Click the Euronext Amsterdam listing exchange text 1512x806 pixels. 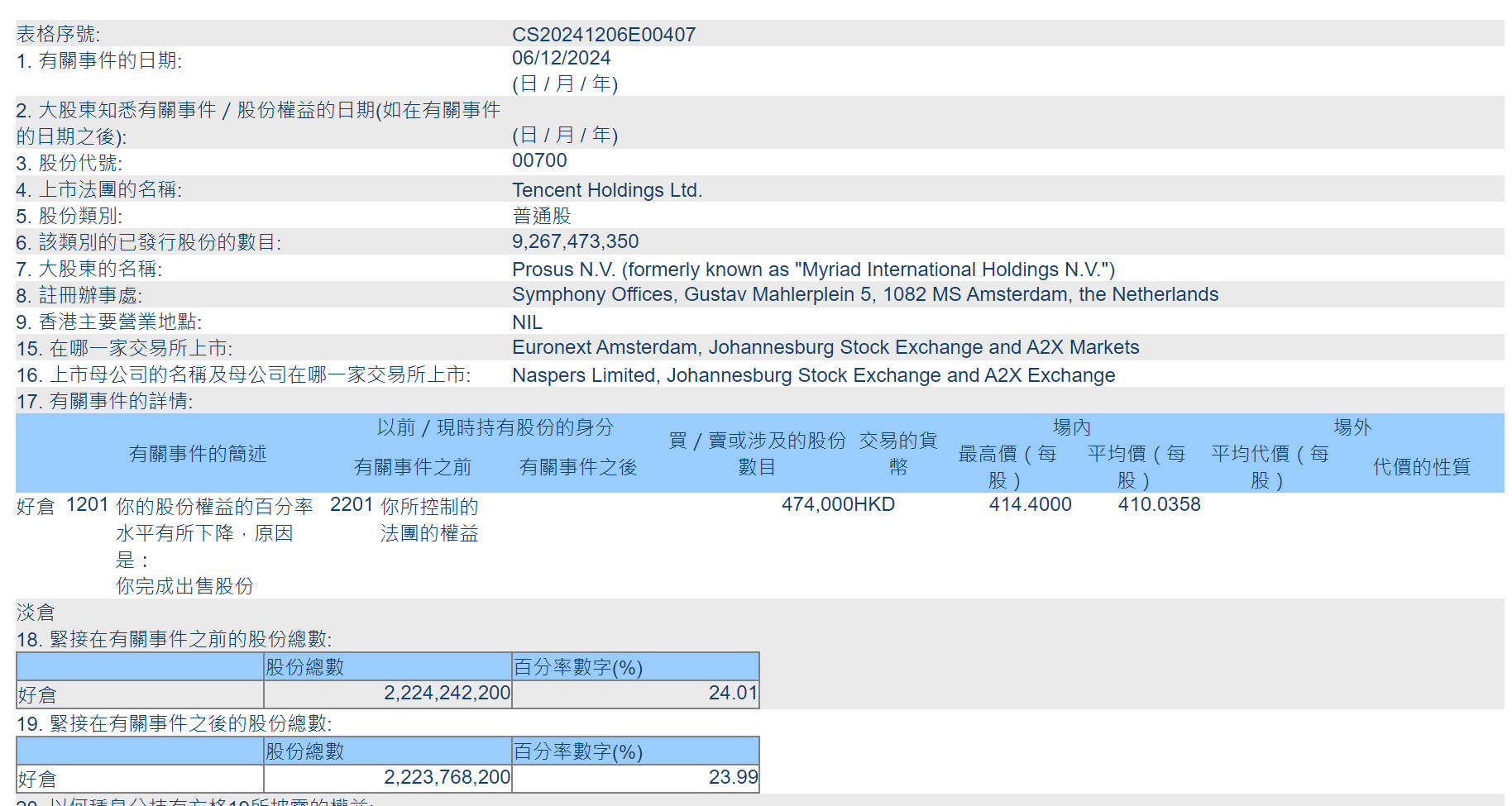click(x=825, y=347)
